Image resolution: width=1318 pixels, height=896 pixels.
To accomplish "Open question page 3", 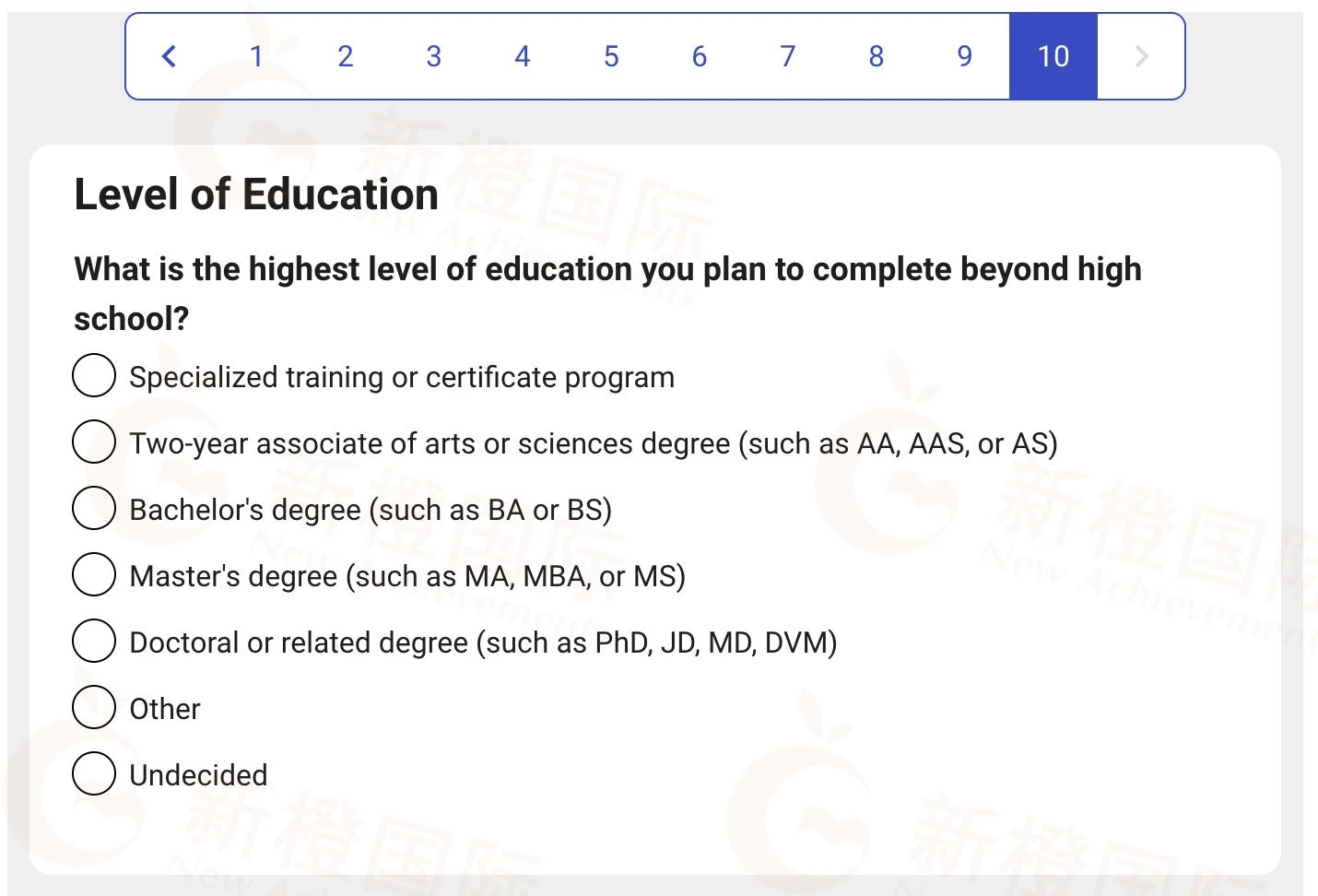I will (x=433, y=56).
